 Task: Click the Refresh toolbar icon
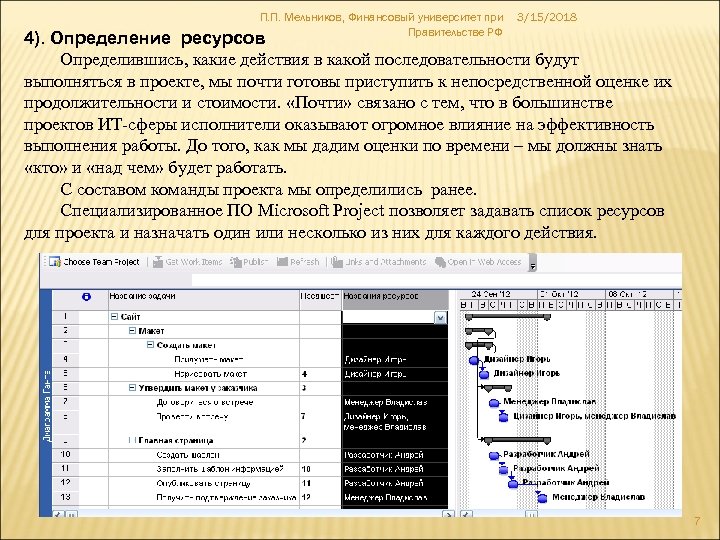[x=282, y=262]
